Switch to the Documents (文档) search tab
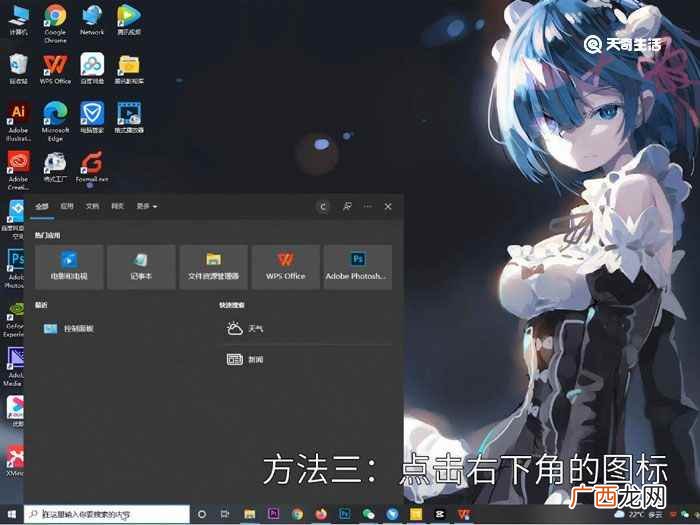 pos(92,206)
